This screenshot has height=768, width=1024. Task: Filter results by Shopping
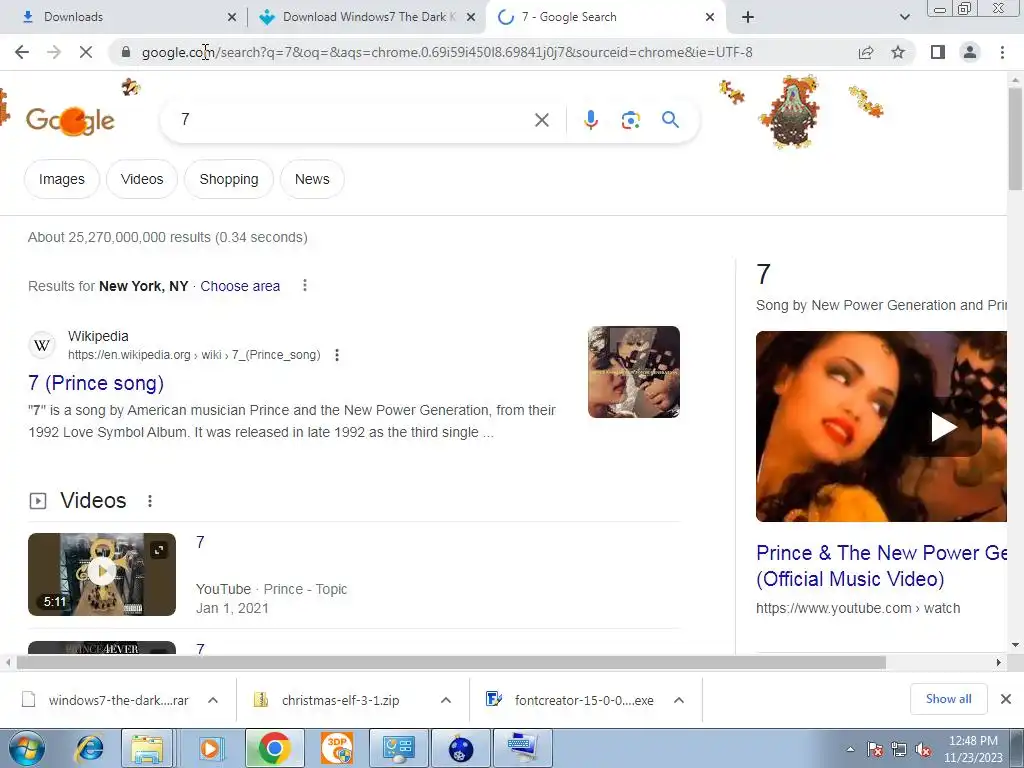tap(229, 179)
